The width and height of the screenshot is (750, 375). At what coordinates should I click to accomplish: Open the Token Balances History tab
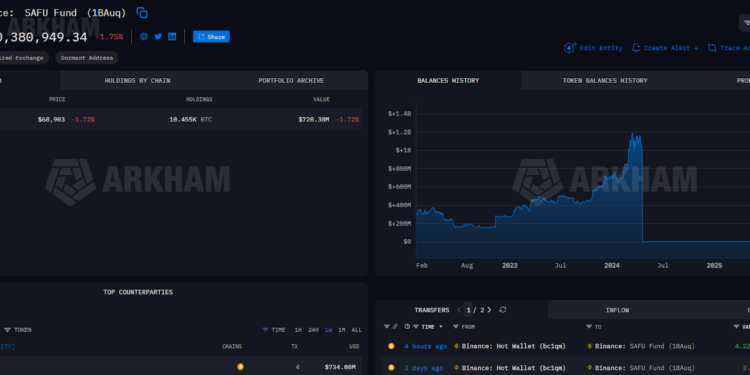tap(605, 80)
